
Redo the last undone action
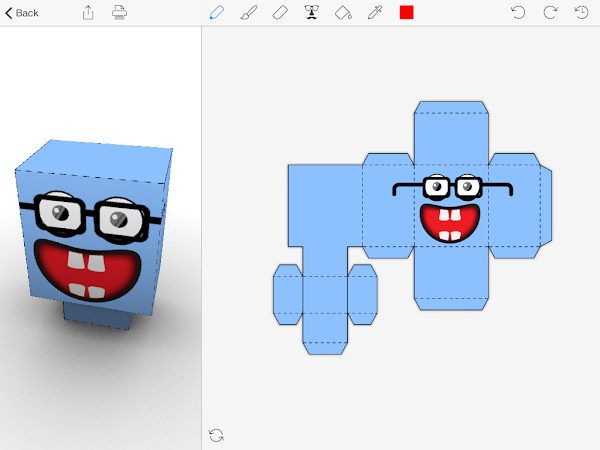click(550, 13)
